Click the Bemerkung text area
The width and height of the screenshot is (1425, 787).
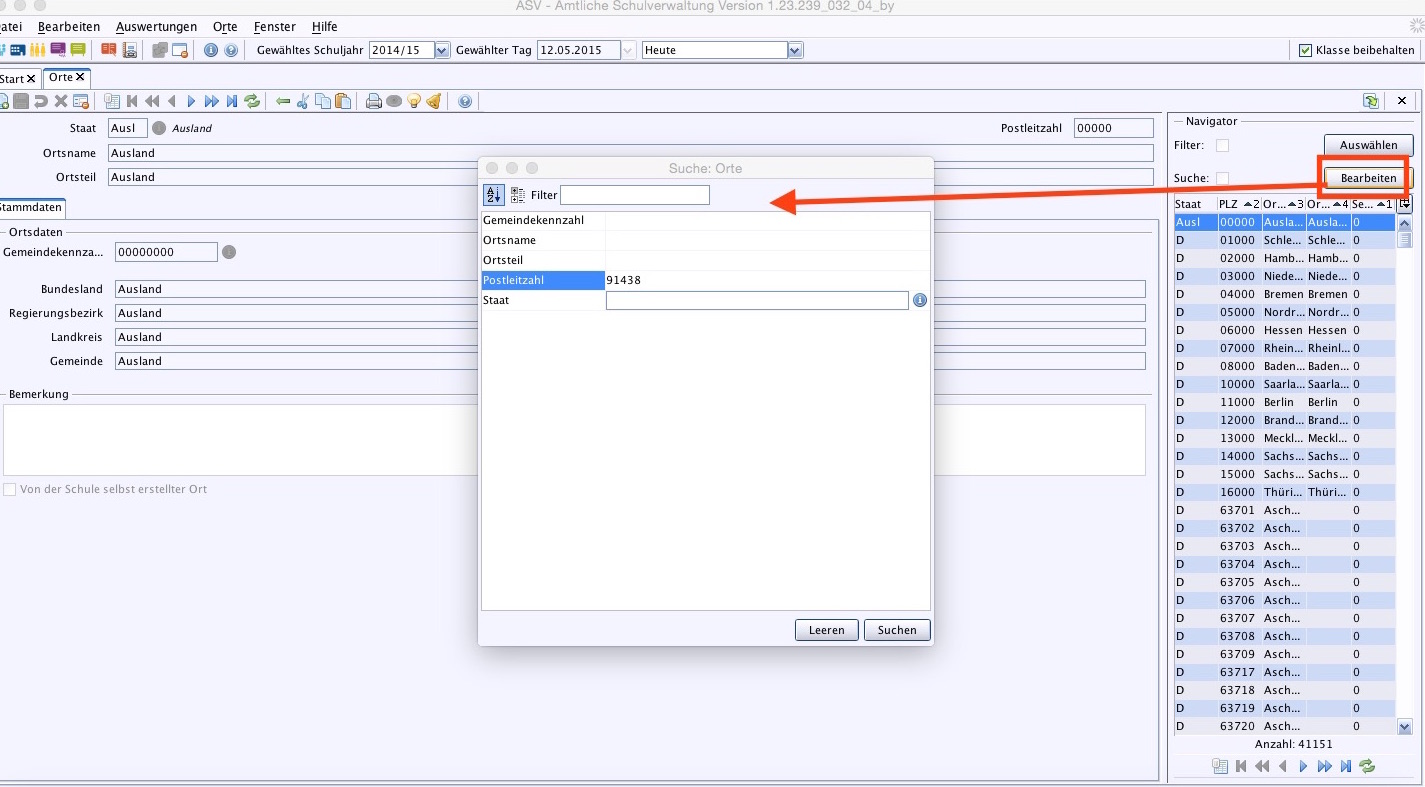574,439
